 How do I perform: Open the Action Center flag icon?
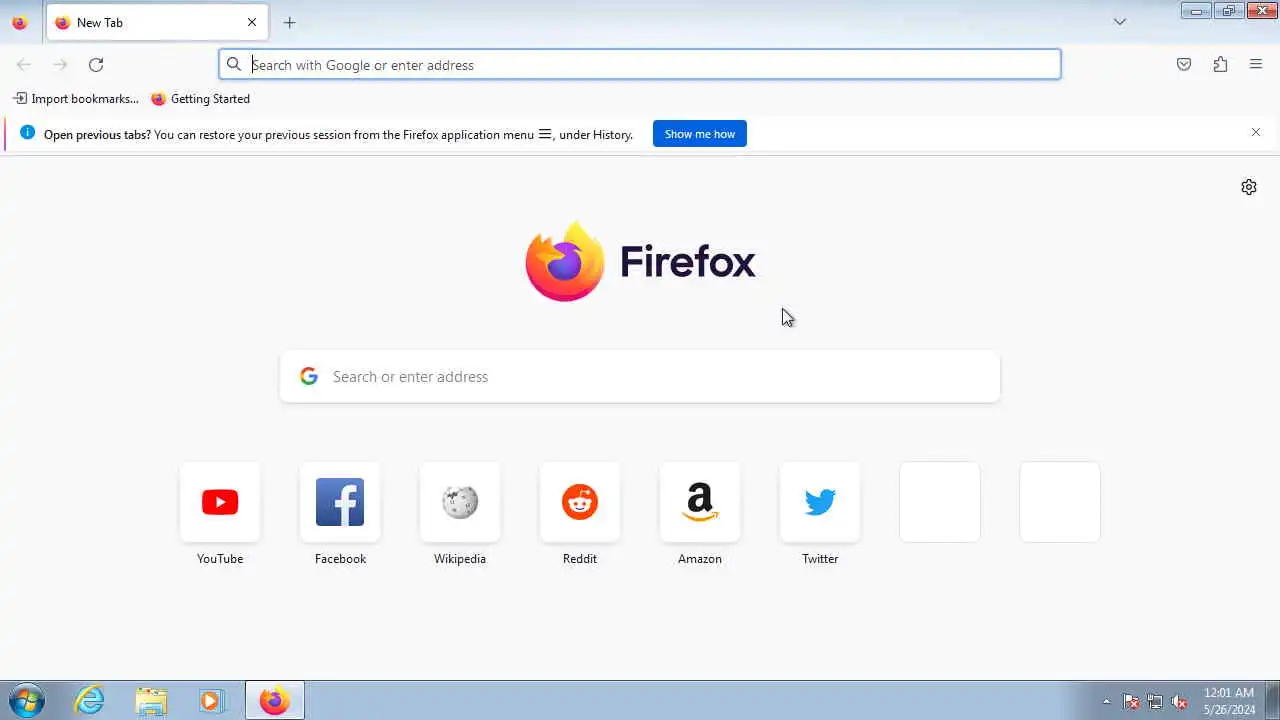click(1131, 702)
